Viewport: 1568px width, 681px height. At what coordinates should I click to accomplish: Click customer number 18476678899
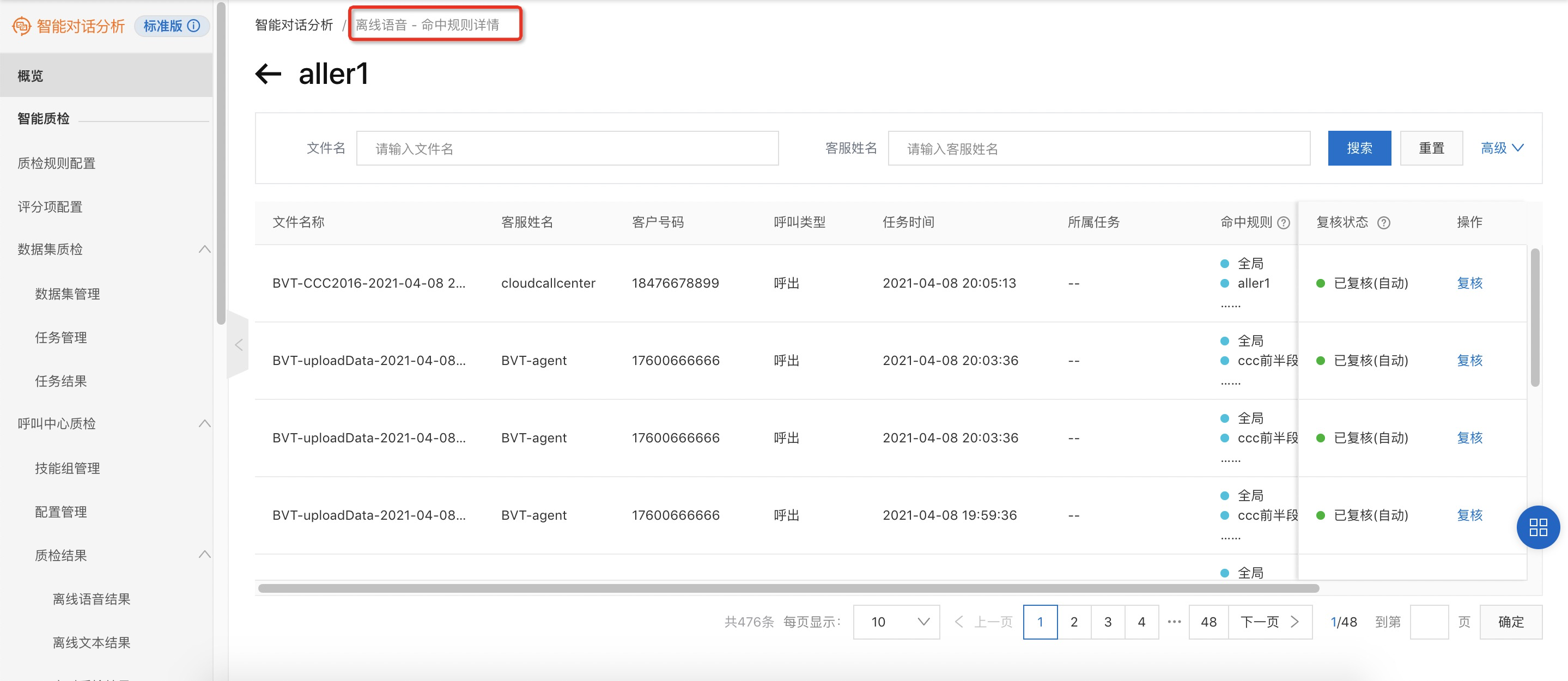675,283
